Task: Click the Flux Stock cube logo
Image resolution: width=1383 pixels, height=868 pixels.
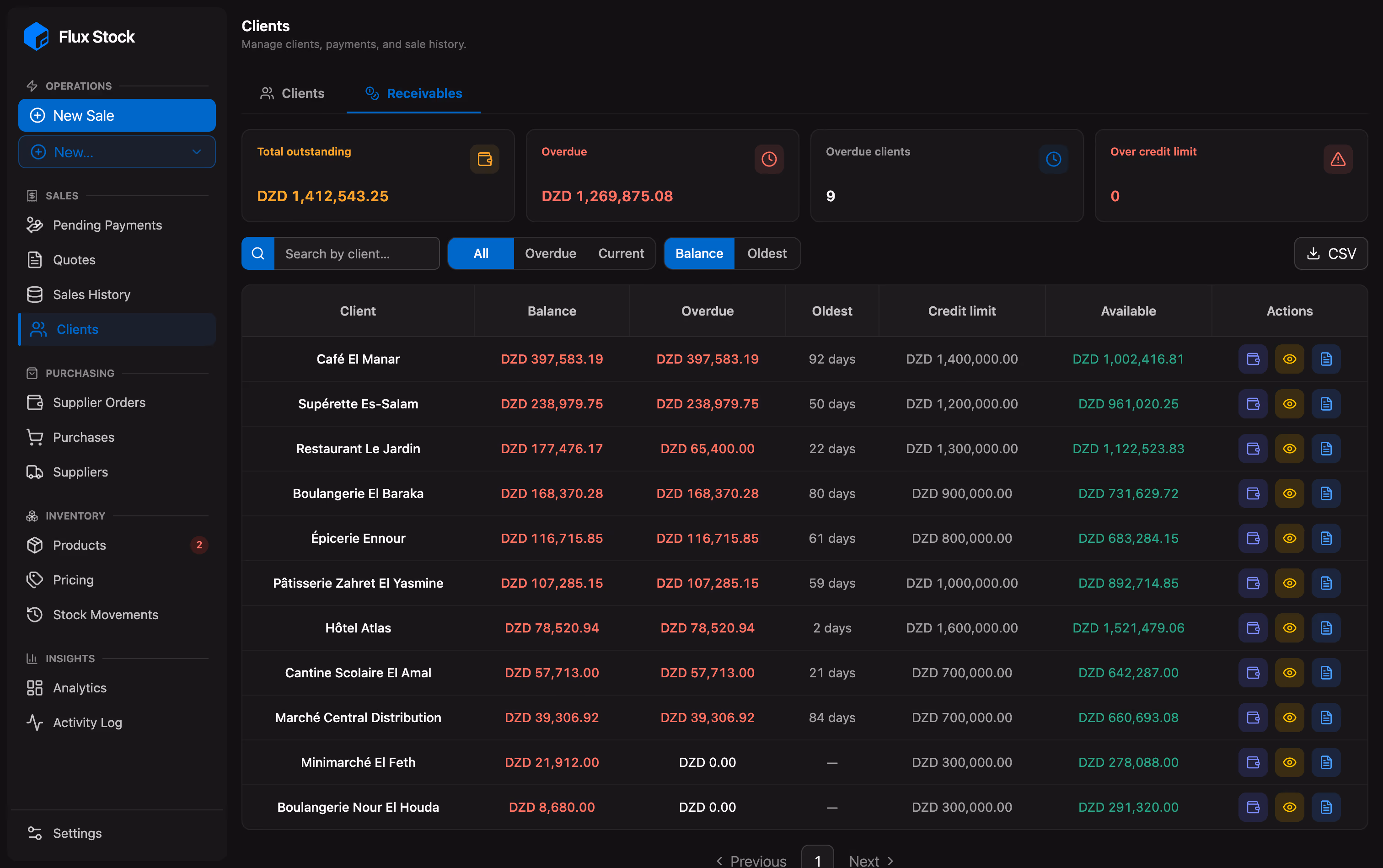Action: (36, 36)
